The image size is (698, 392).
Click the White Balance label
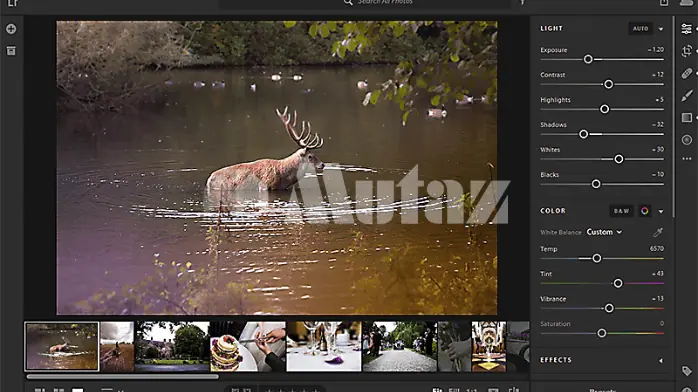pos(561,232)
